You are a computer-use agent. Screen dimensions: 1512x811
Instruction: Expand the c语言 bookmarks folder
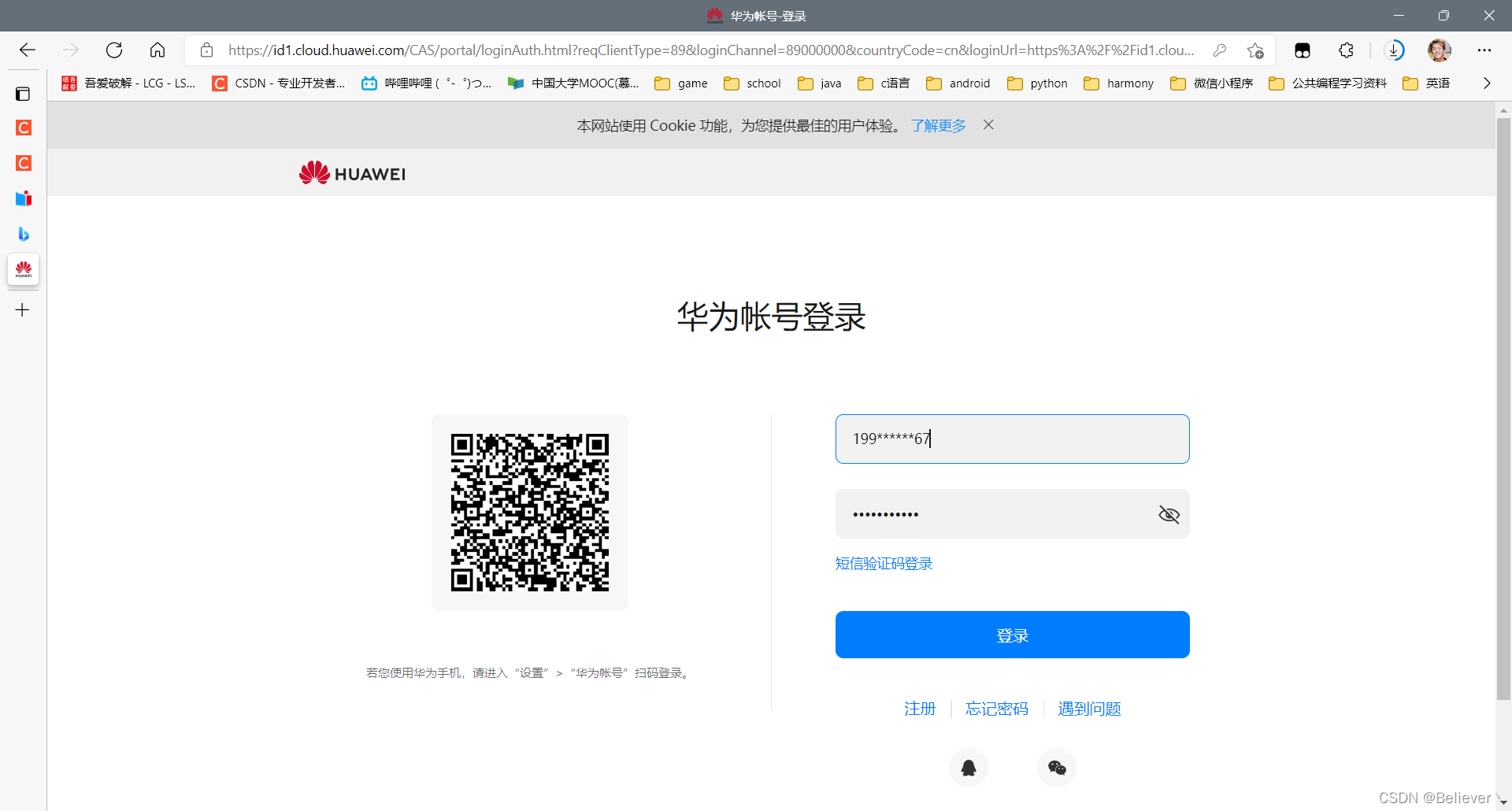884,83
